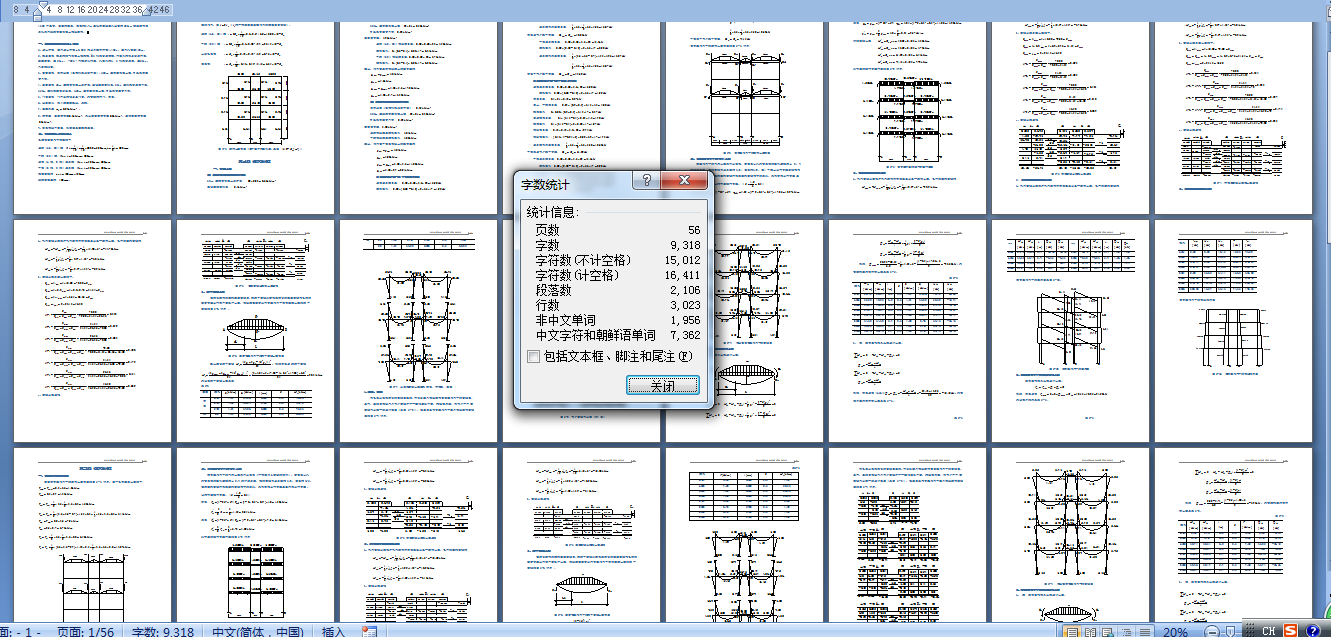
Task: Click the 字符数(不计空格) 15,012 row
Action: pos(616,260)
